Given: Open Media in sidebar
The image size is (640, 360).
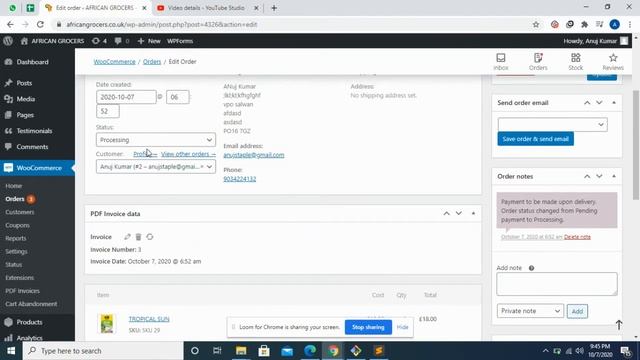Looking at the screenshot, I should pos(25,99).
